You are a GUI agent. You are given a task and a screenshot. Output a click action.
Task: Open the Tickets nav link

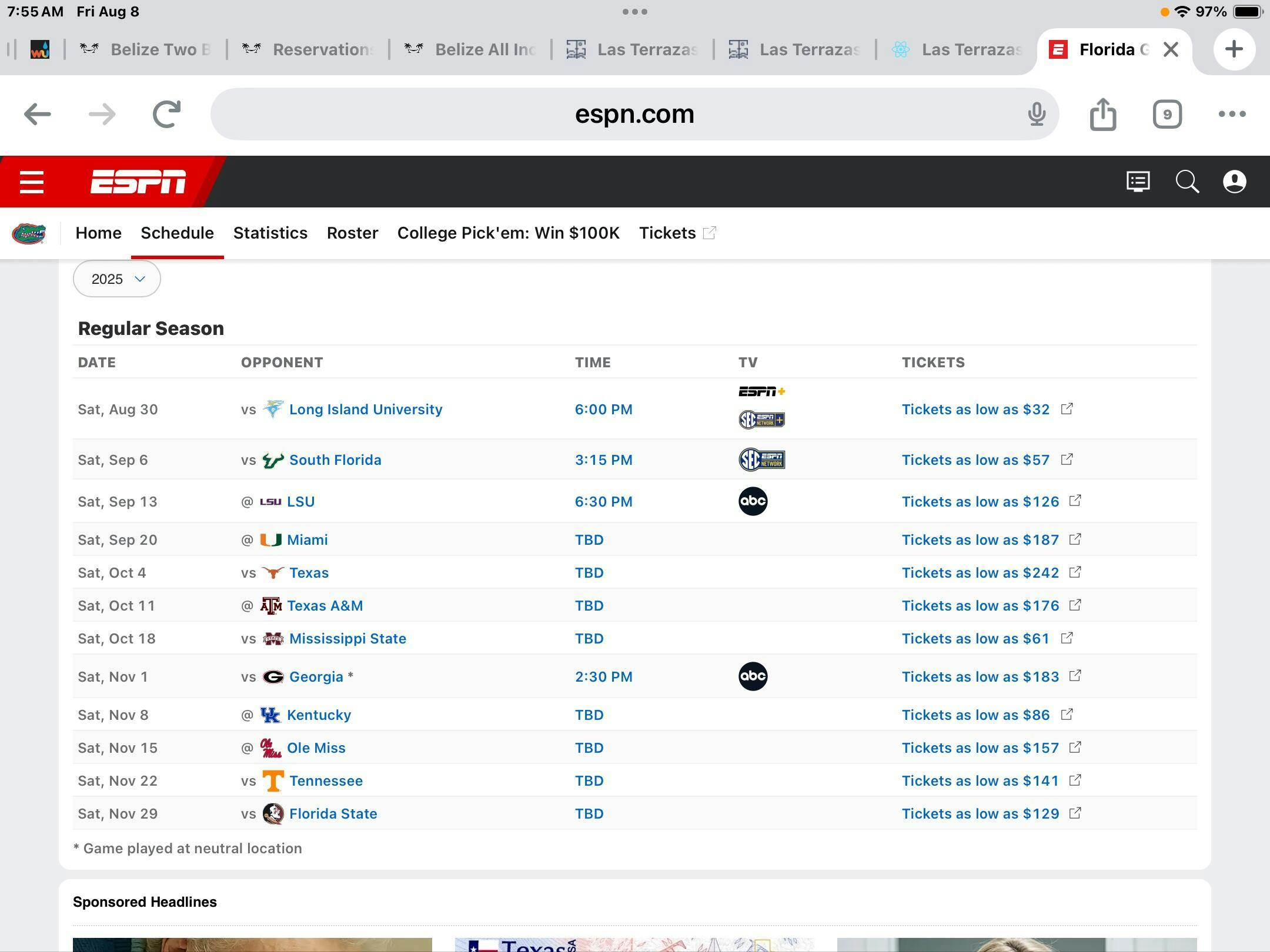(677, 233)
